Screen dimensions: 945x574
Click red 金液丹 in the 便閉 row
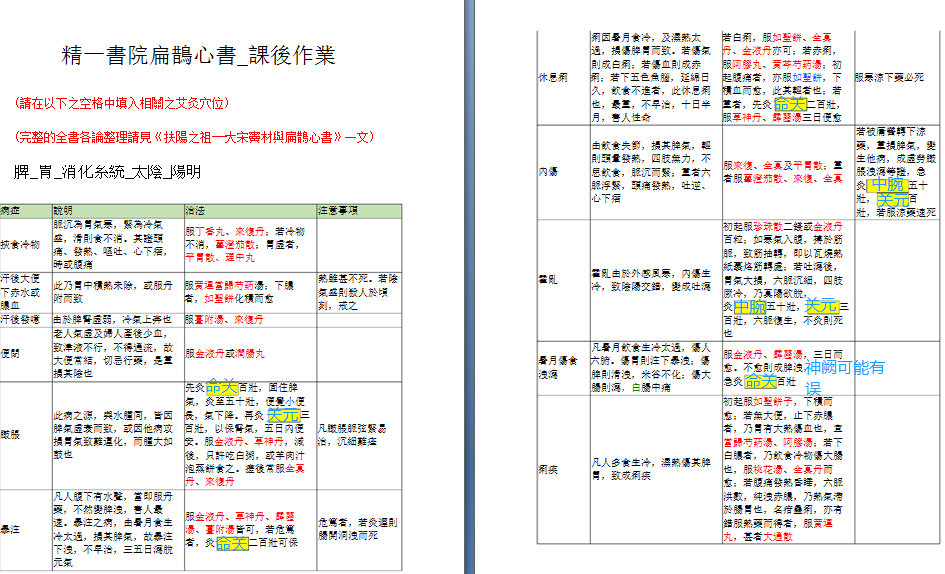click(210, 354)
